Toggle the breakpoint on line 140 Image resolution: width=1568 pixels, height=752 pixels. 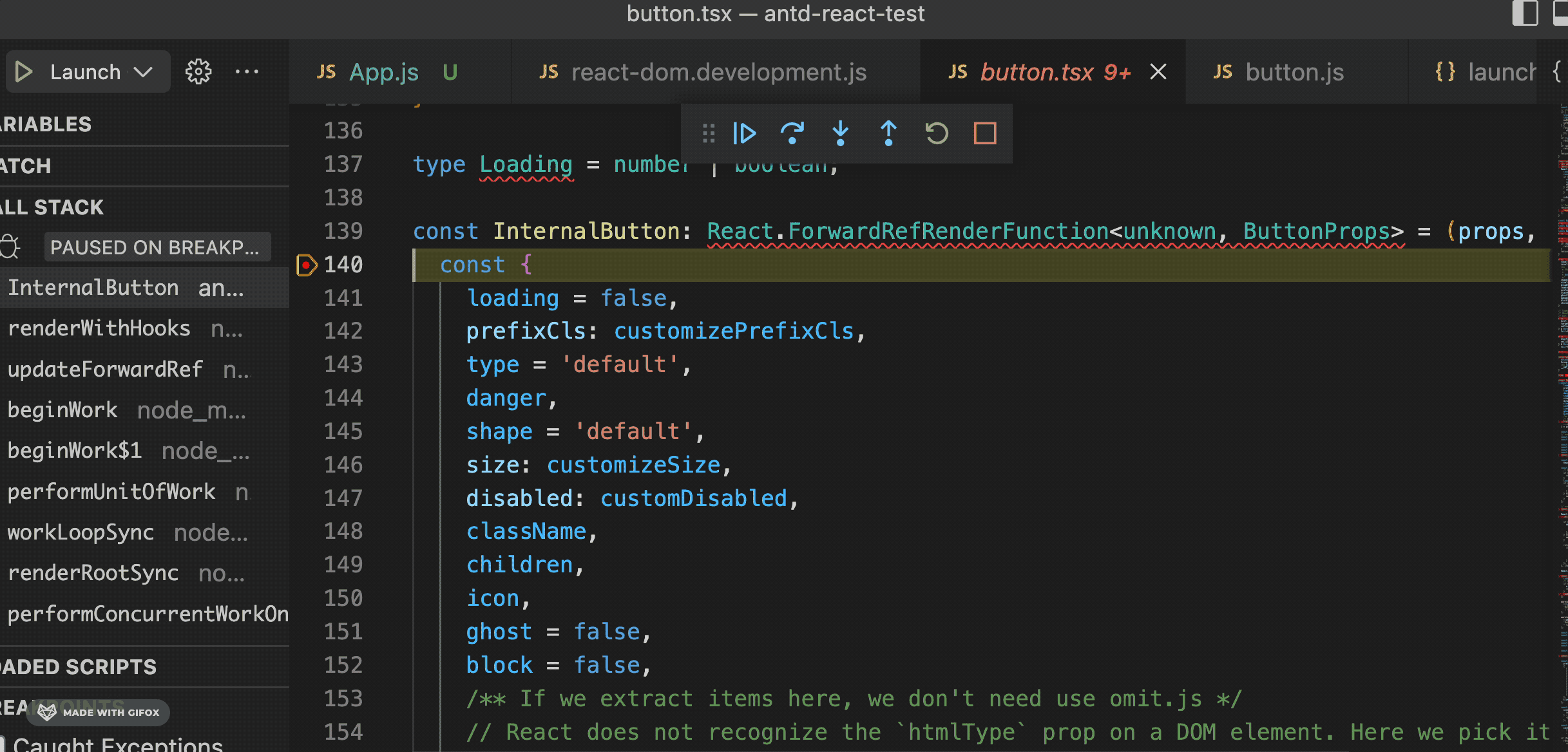[x=307, y=265]
